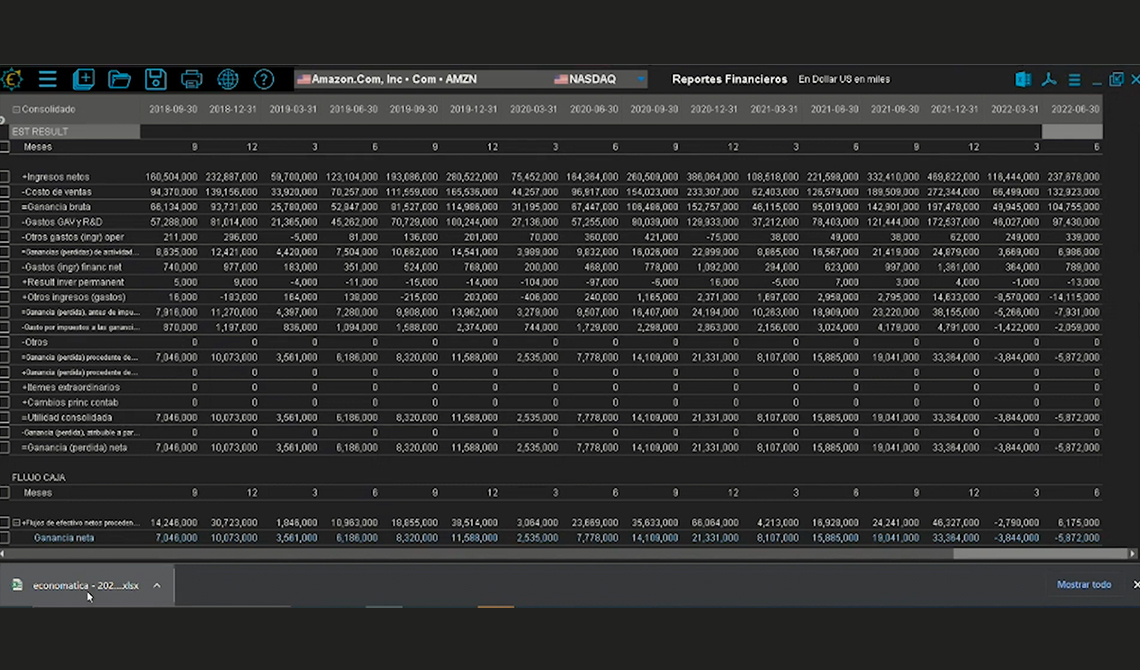Click the horizontal scrollbar thumb

coord(1040,554)
